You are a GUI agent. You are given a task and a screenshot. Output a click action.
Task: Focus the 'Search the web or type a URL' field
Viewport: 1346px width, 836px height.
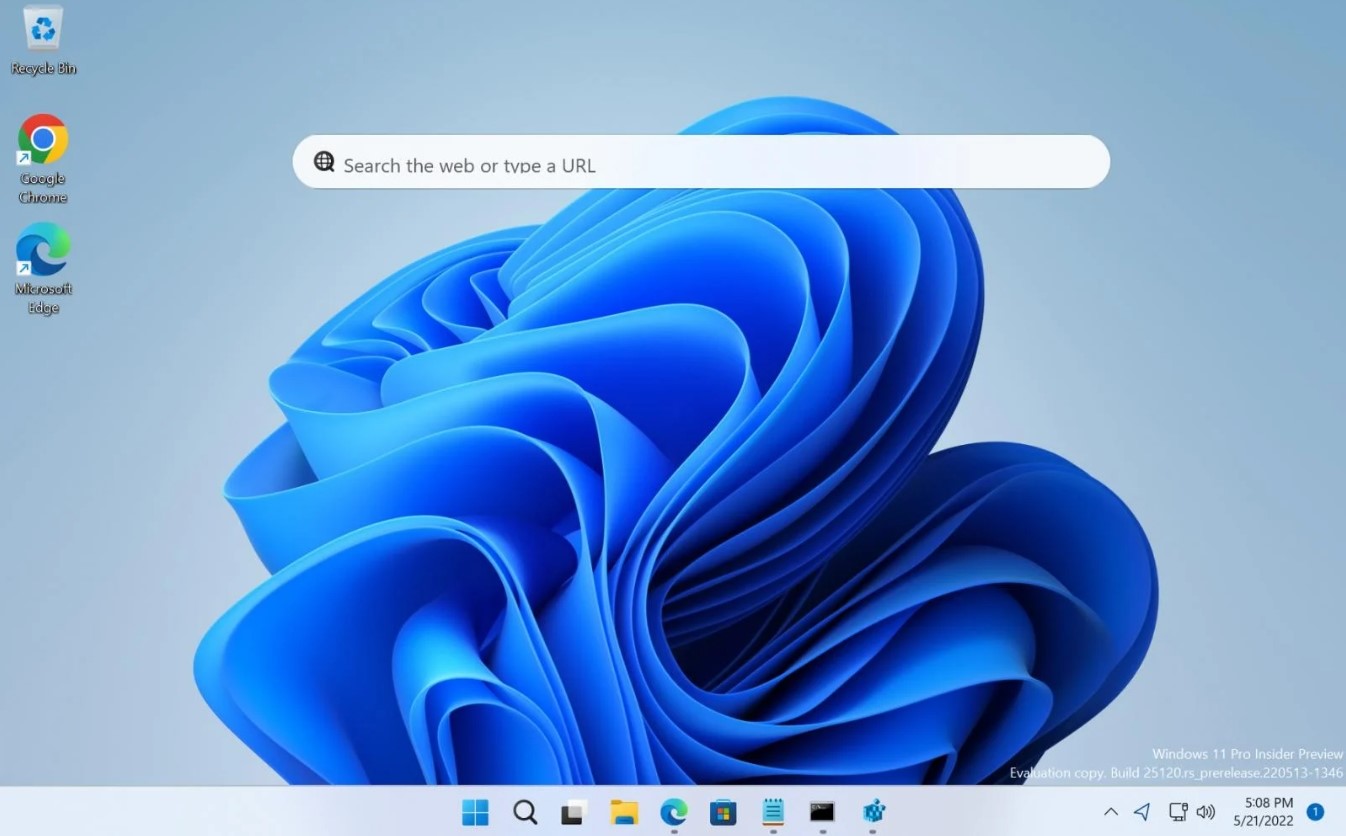click(701, 162)
